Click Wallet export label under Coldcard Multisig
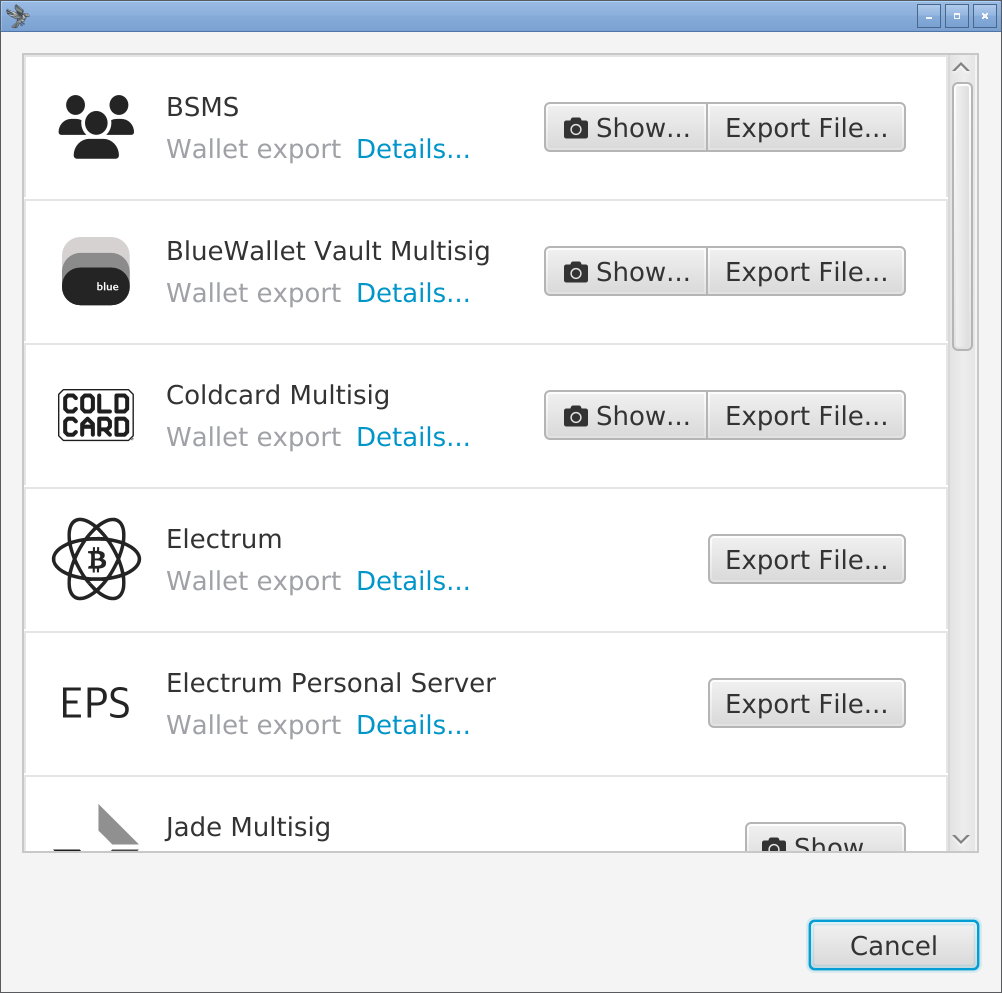 [x=254, y=437]
